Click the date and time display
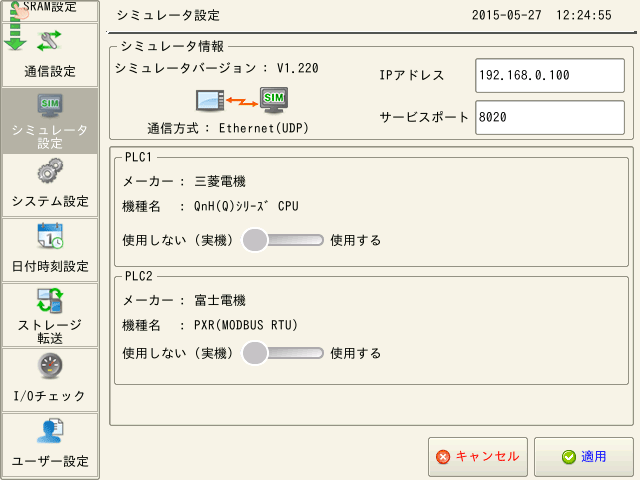This screenshot has height=480, width=640. coord(541,15)
